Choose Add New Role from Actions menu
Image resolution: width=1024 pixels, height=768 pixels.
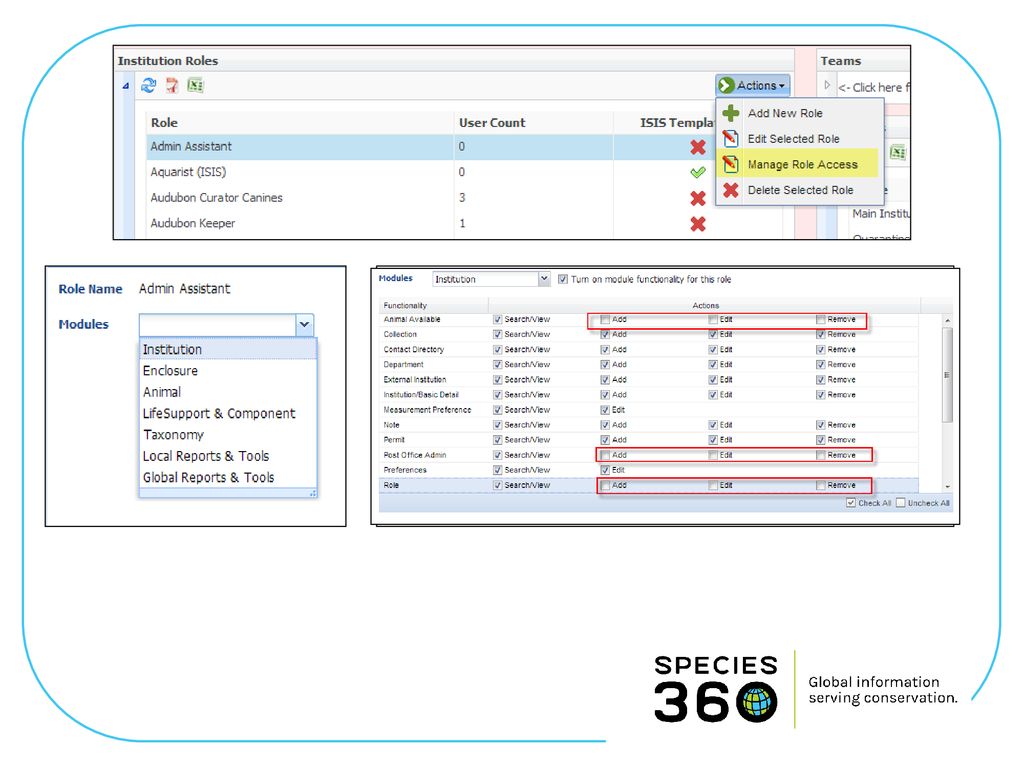785,113
